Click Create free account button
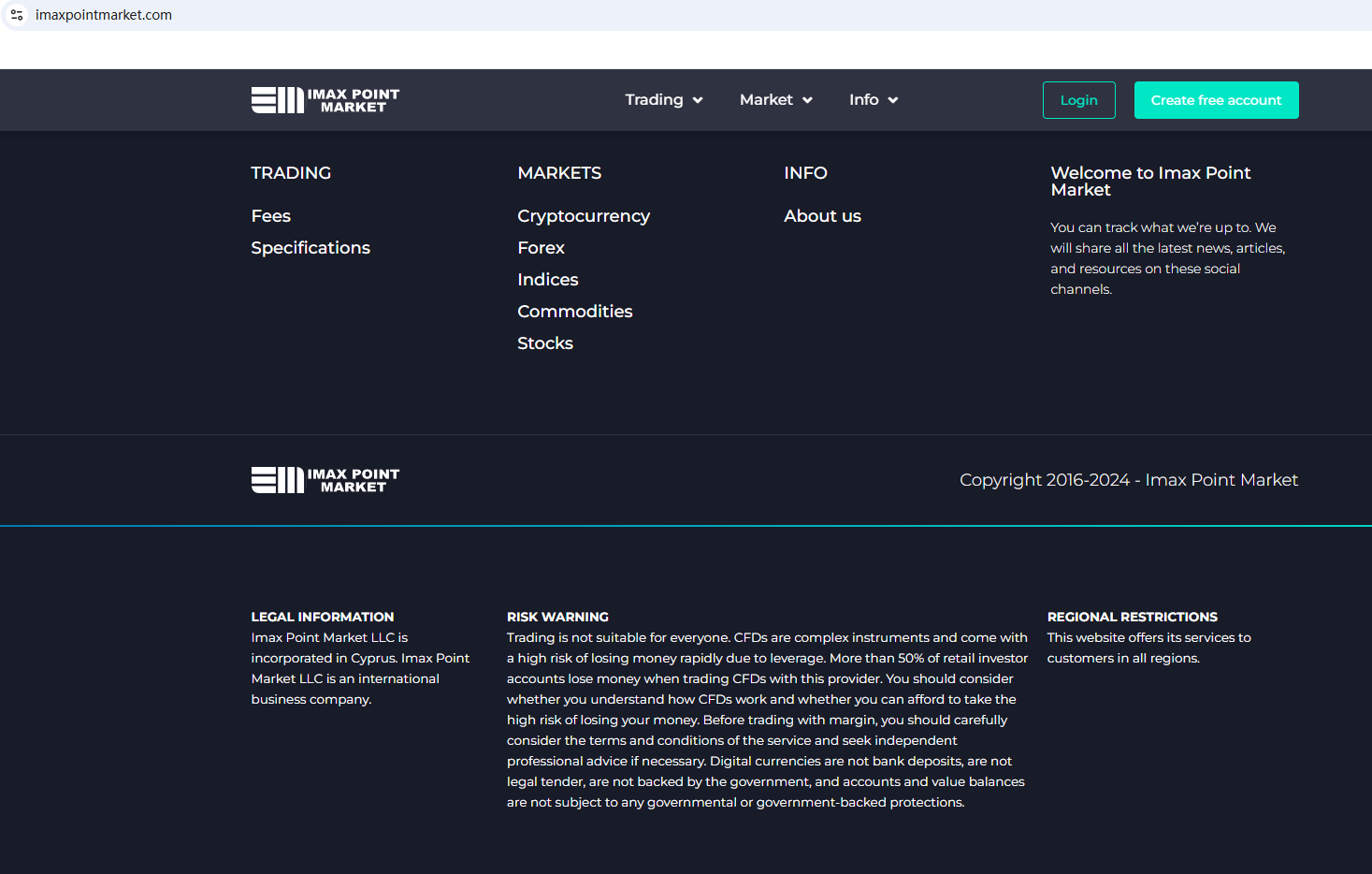The image size is (1372, 874). [1216, 100]
